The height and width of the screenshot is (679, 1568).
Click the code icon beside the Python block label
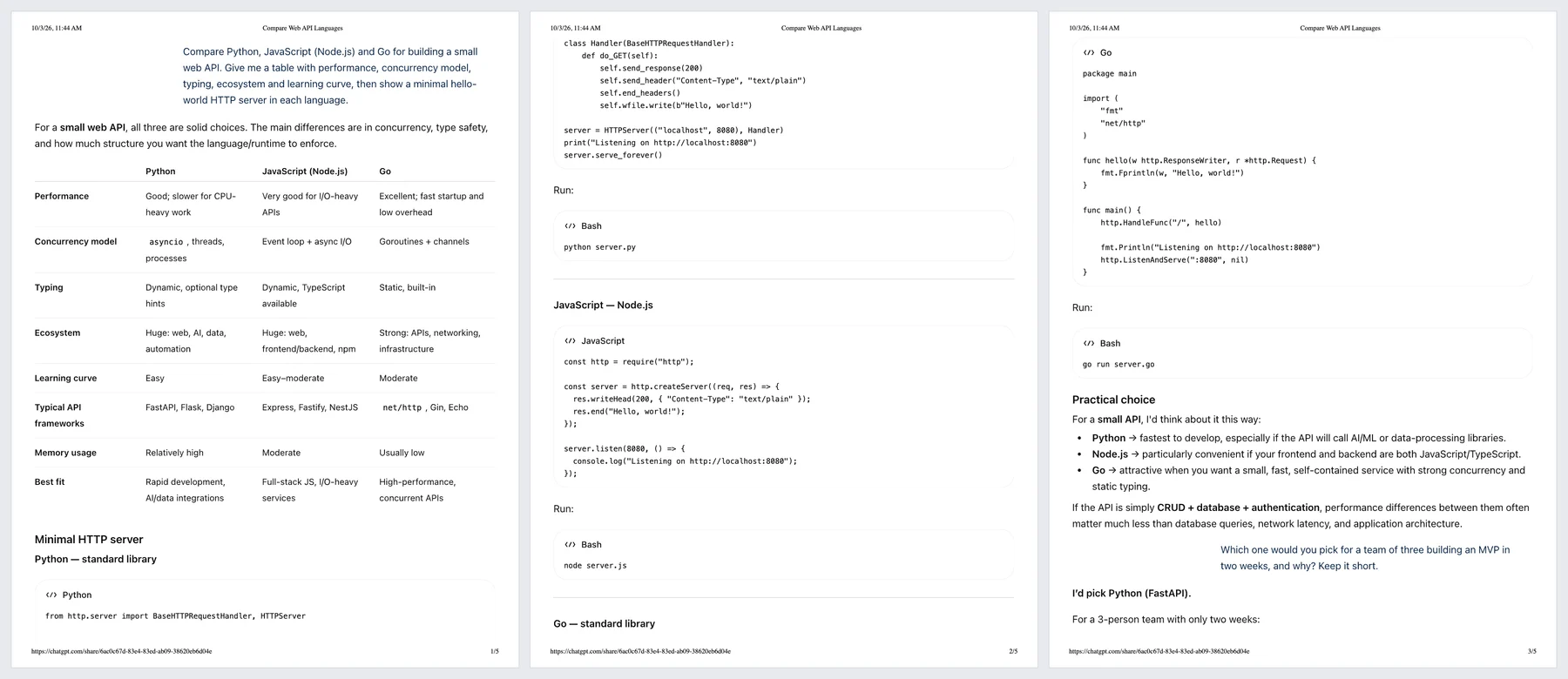tap(51, 595)
